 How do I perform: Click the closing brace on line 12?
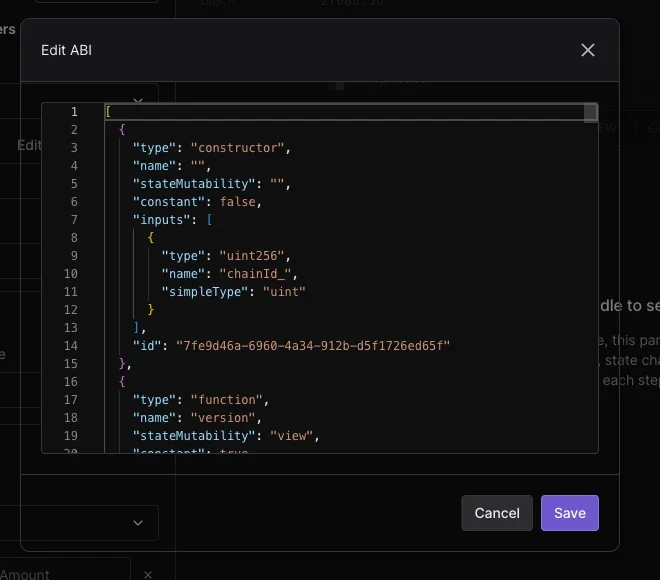[x=151, y=310]
